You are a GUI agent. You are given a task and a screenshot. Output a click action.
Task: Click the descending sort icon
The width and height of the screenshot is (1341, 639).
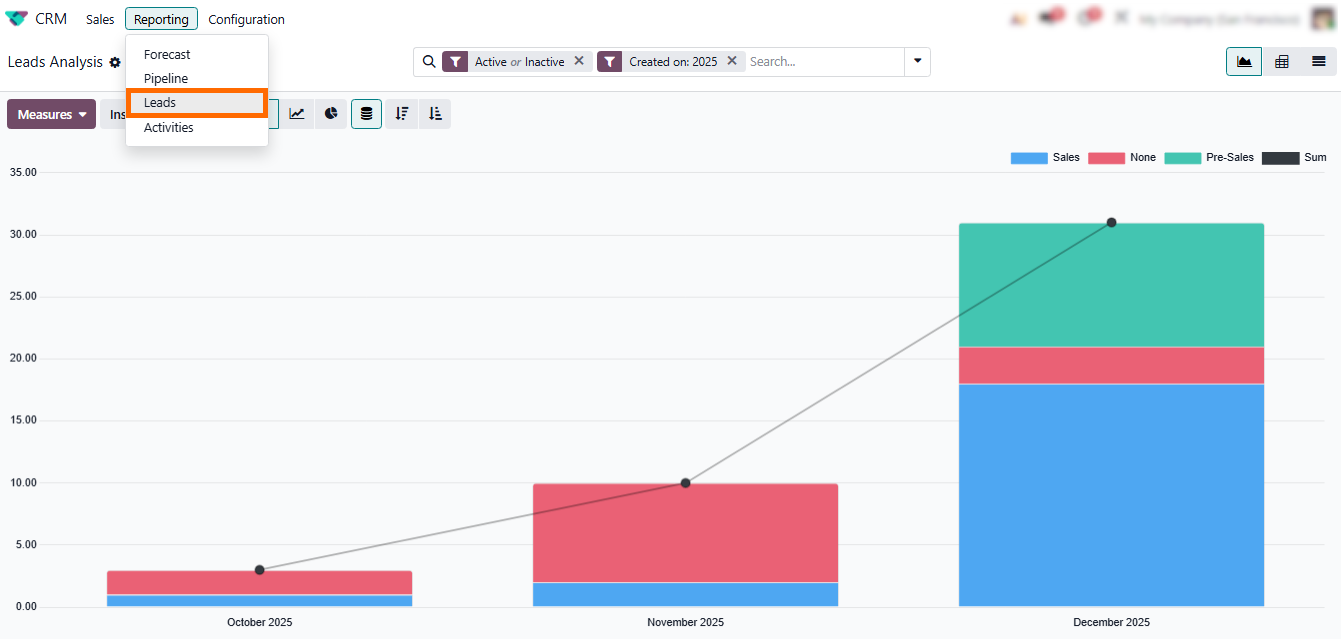(402, 114)
